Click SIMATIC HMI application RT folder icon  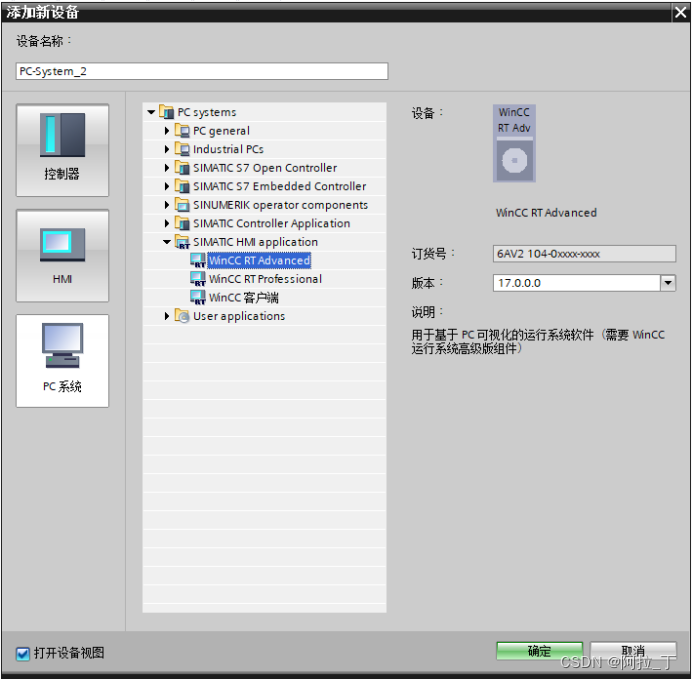[x=182, y=242]
